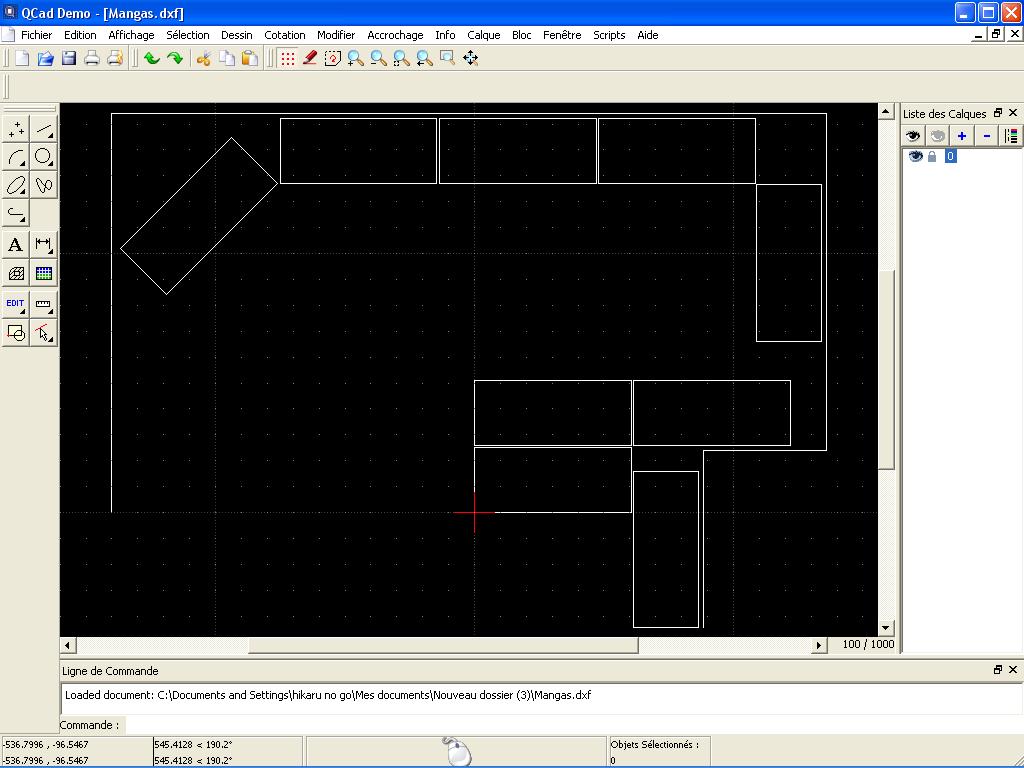Remove current layer with minus button

pos(987,136)
